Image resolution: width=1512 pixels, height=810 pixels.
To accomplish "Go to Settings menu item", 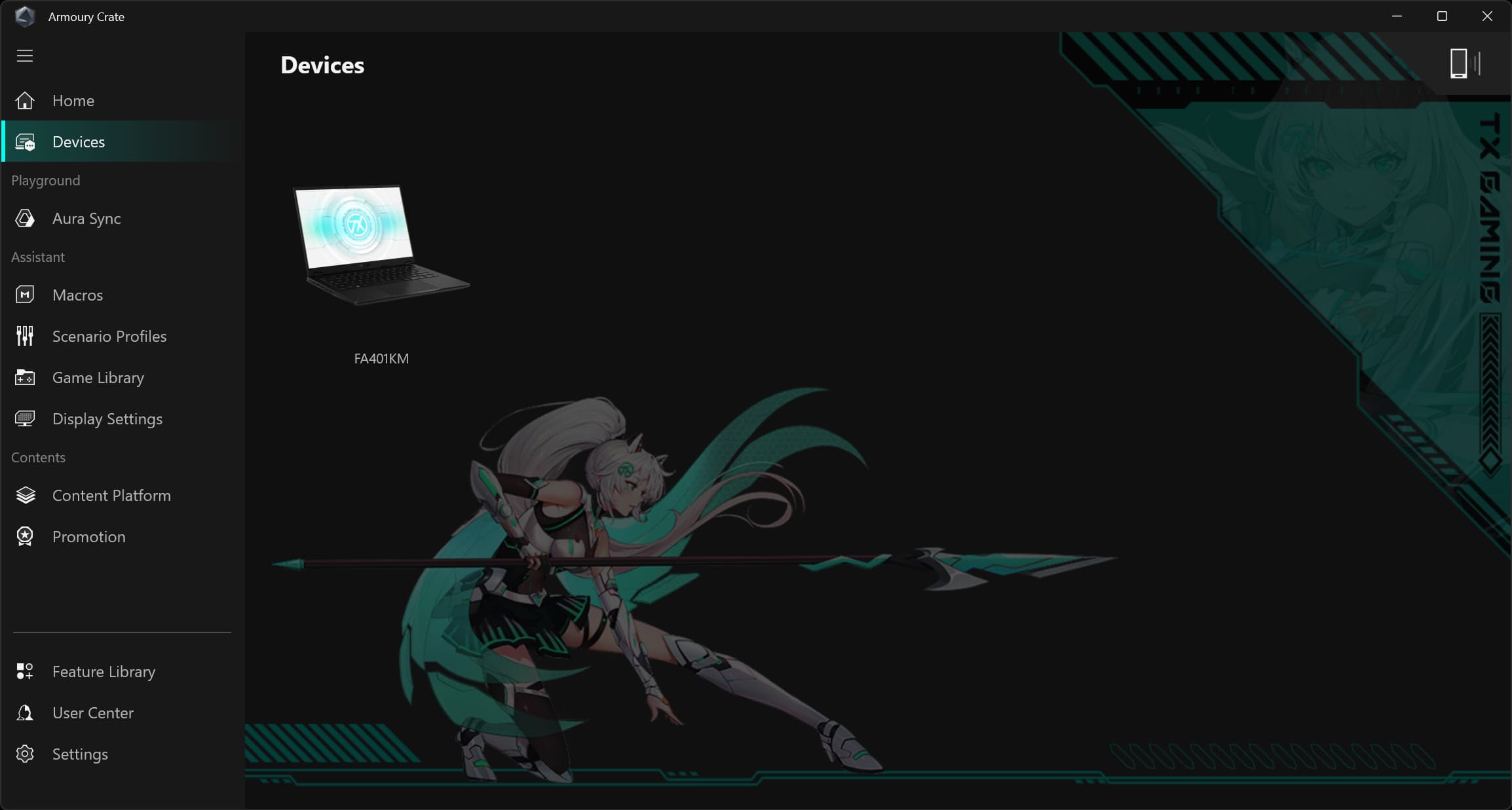I will tap(80, 754).
